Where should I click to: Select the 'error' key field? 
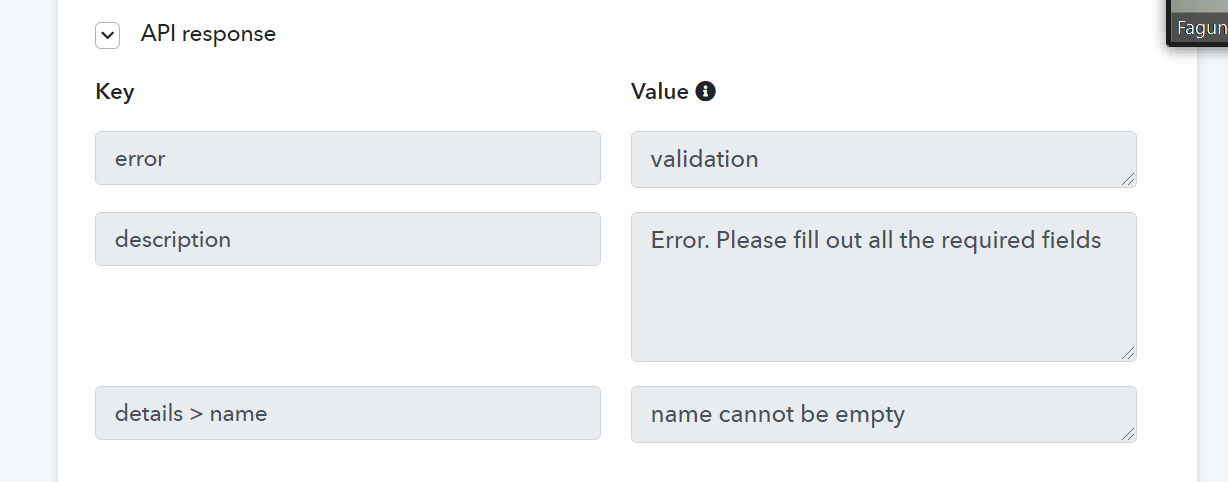pos(348,158)
